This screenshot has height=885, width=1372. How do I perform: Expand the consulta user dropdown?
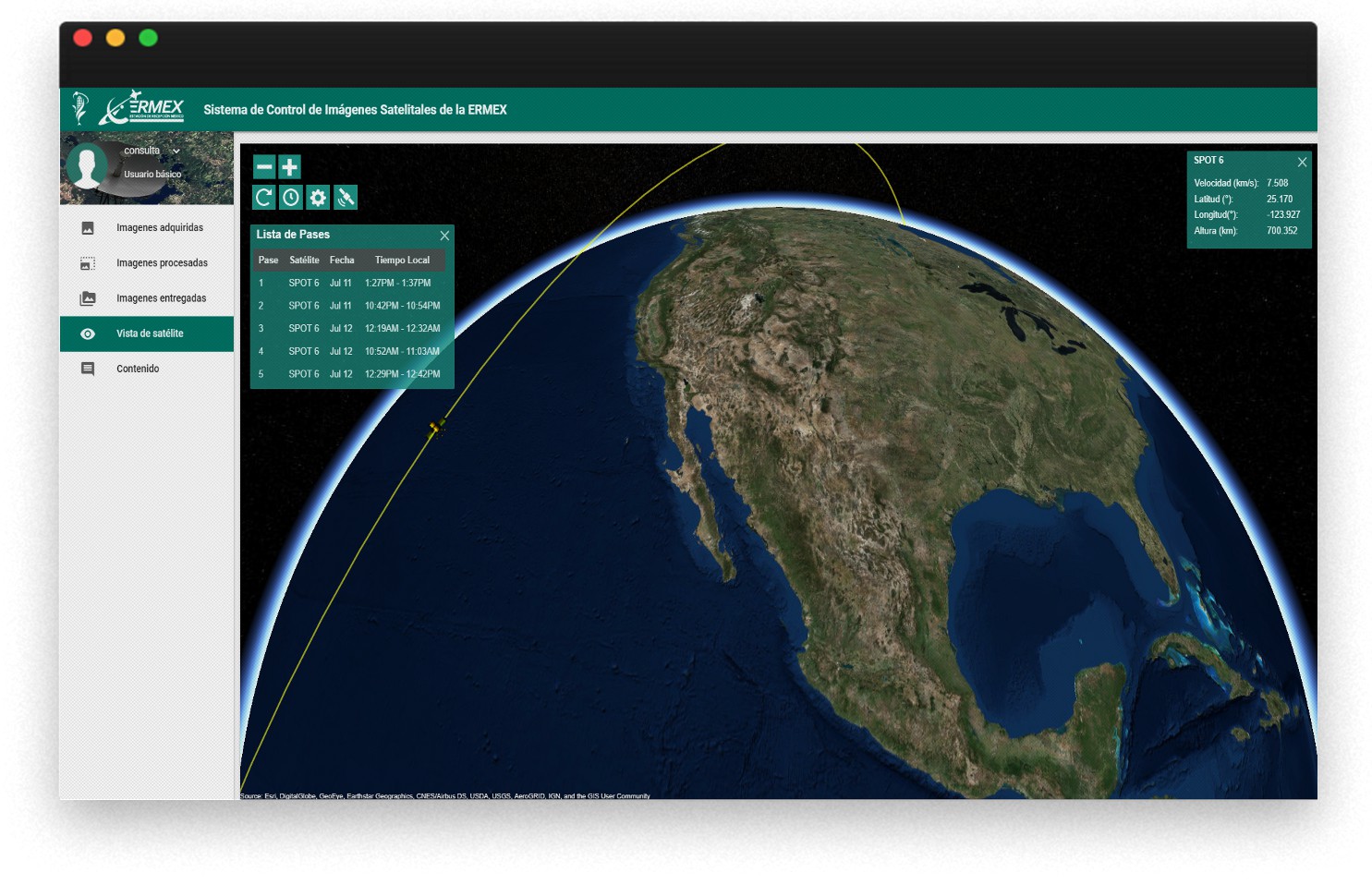(176, 152)
